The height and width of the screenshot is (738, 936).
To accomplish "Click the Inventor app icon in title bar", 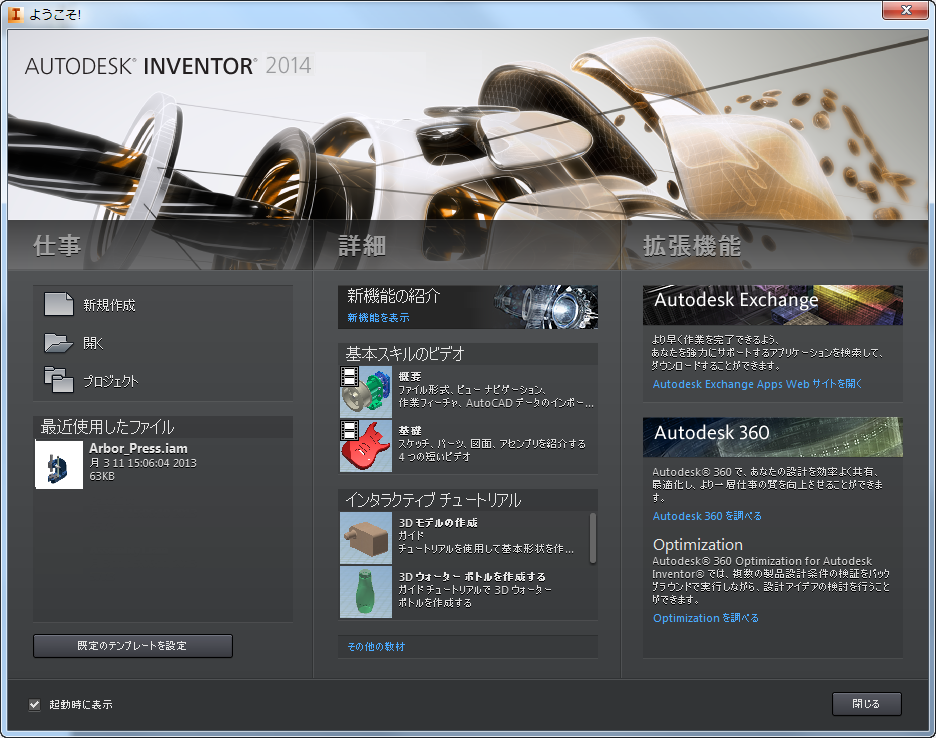I will tap(16, 14).
